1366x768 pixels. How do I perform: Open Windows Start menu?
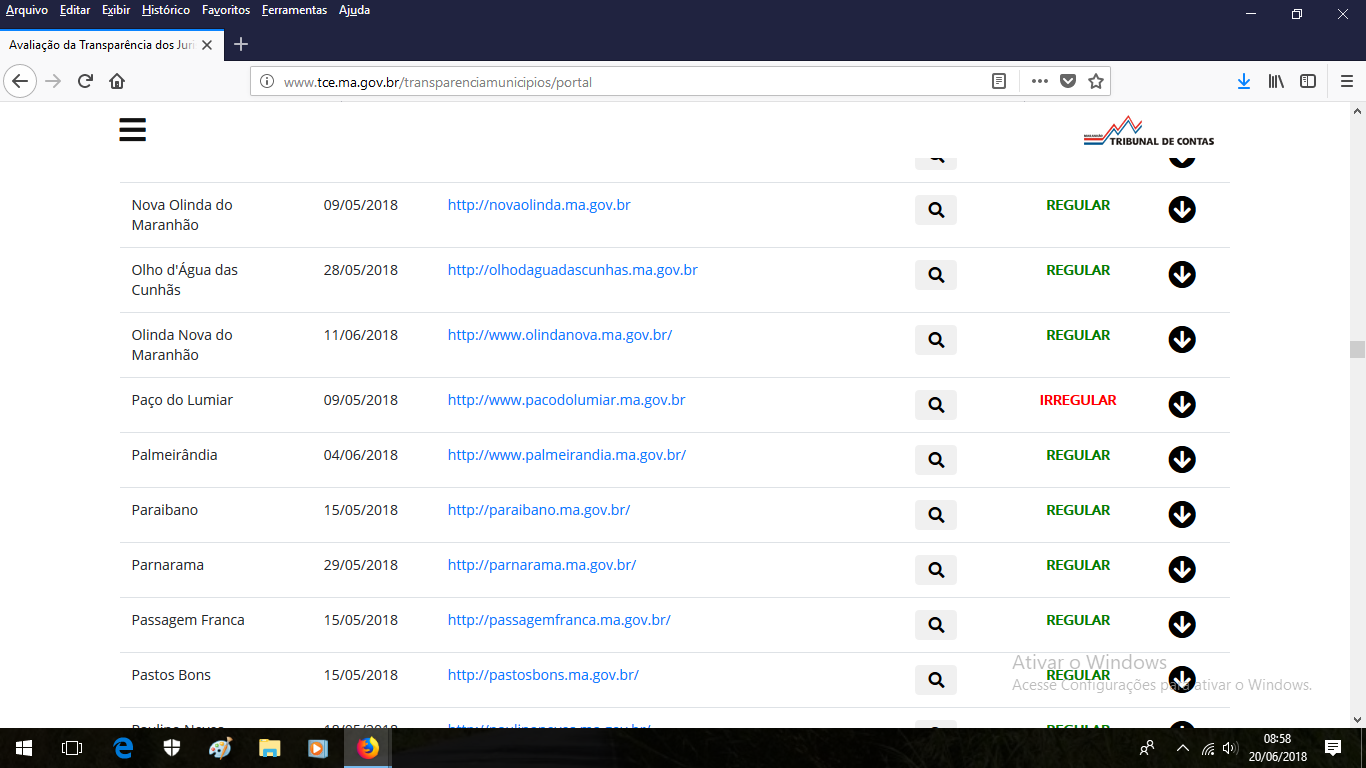point(24,748)
